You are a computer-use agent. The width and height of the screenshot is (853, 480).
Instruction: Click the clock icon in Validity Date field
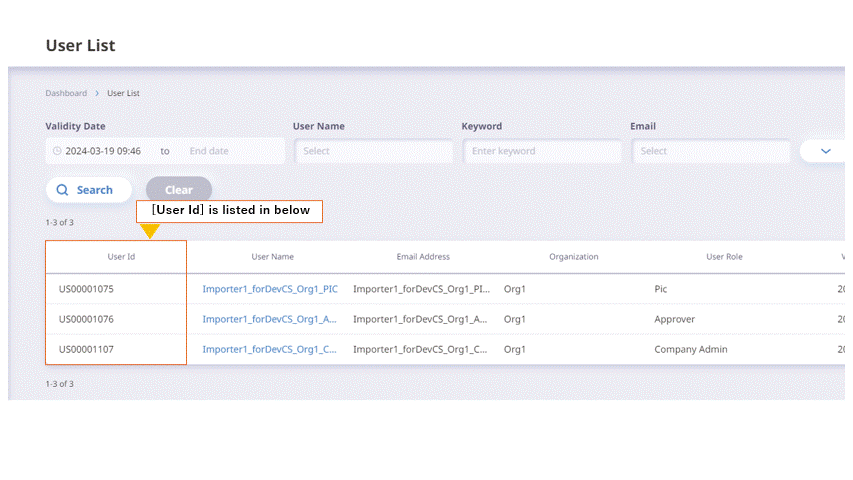tap(57, 151)
